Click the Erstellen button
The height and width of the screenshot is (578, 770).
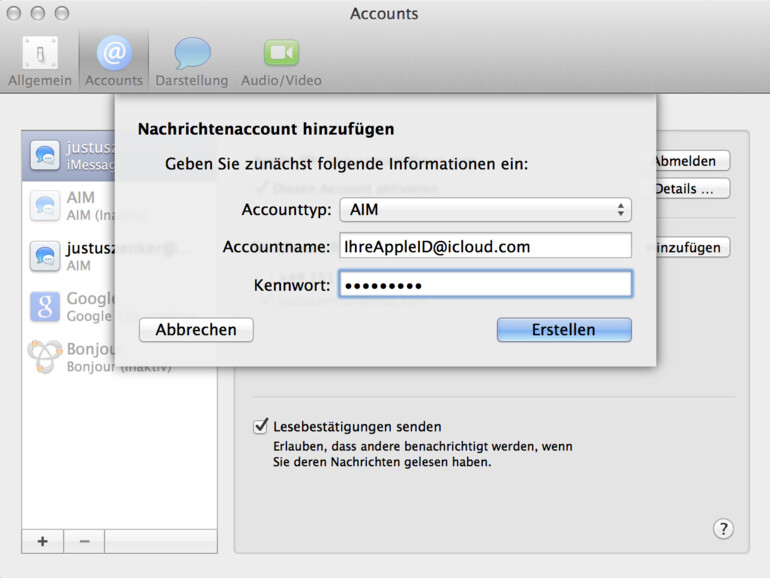point(564,330)
